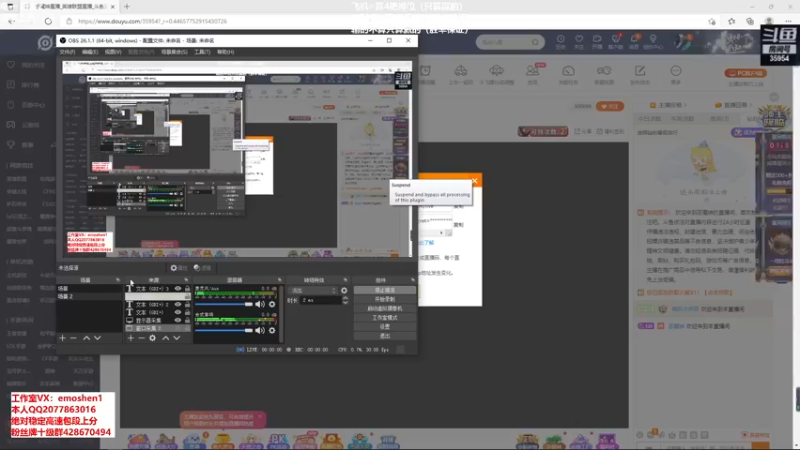
Task: Expand the 主播投稿 section arrow
Action: (685, 105)
